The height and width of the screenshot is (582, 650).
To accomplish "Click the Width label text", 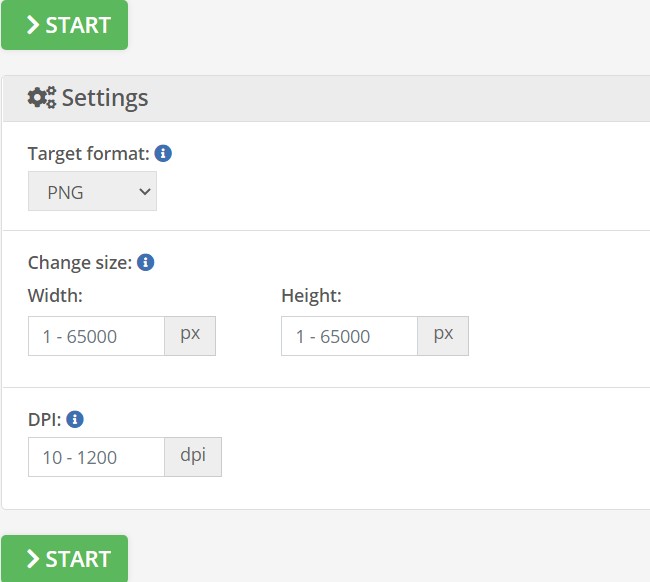I will [55, 296].
